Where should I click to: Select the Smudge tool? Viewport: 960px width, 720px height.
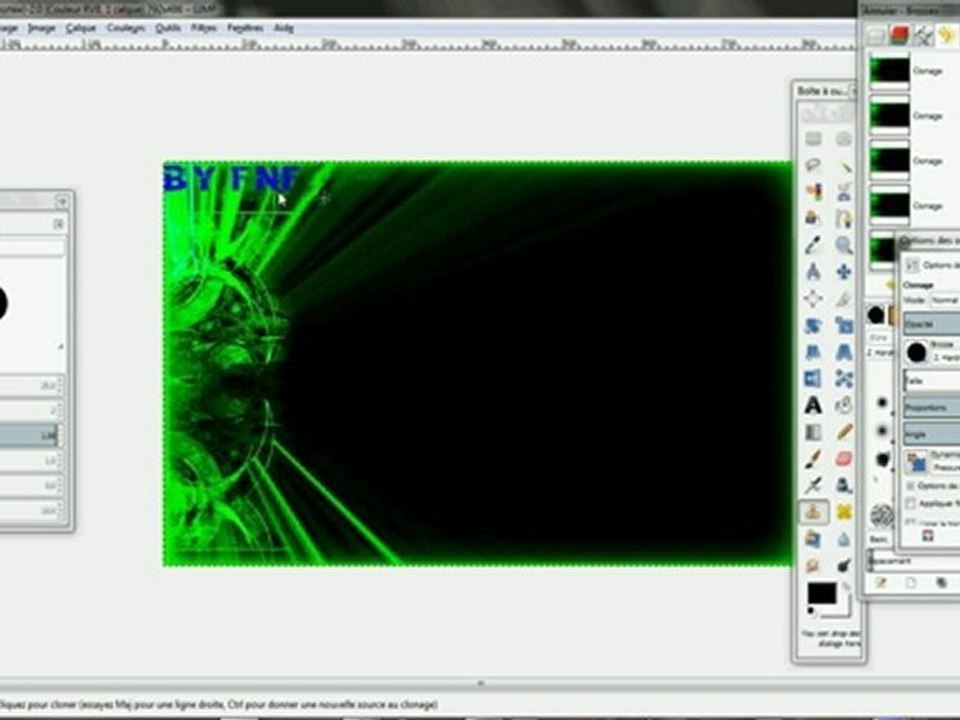point(813,565)
